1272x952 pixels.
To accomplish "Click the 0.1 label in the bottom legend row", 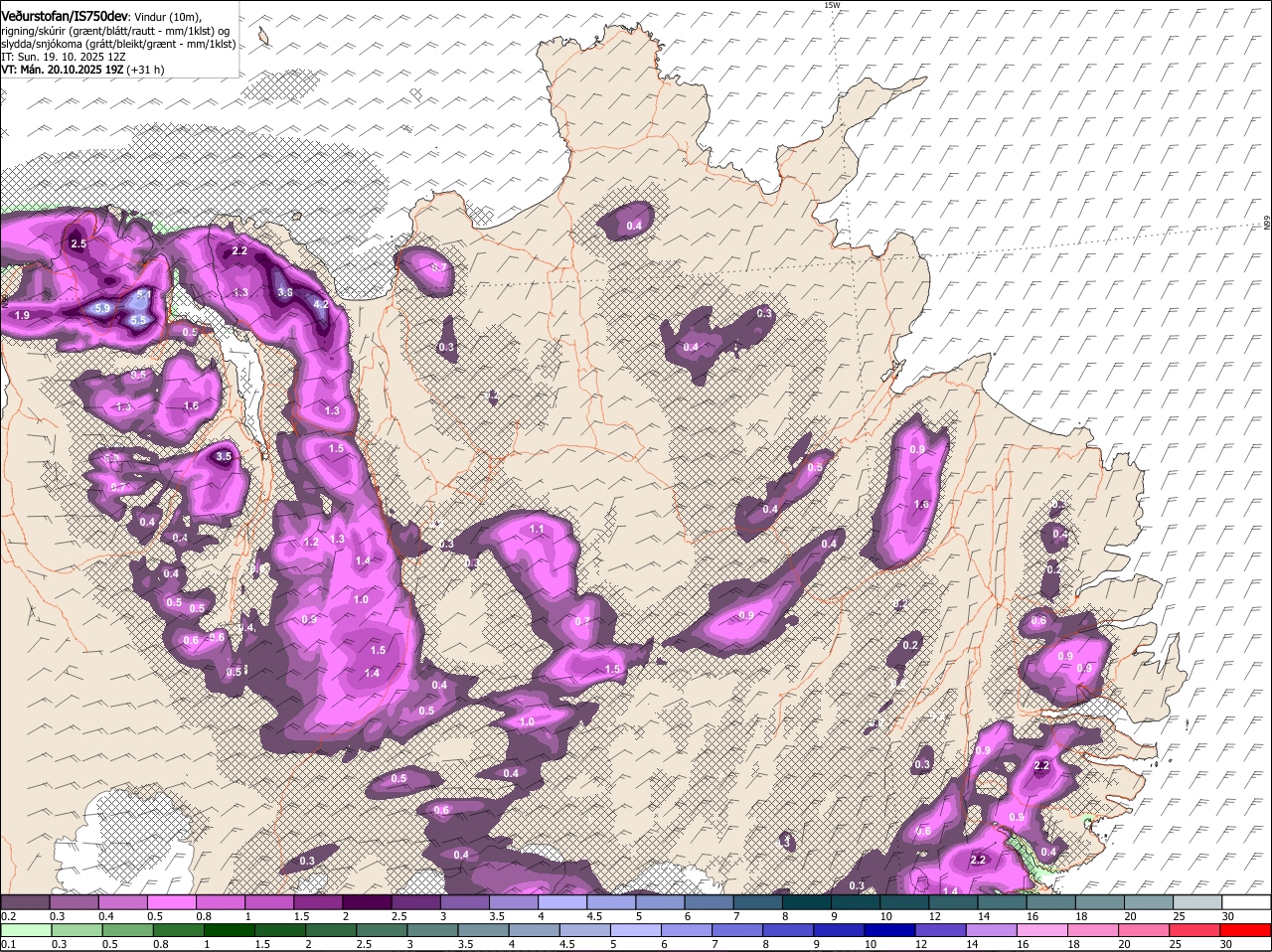I will pyautogui.click(x=8, y=944).
